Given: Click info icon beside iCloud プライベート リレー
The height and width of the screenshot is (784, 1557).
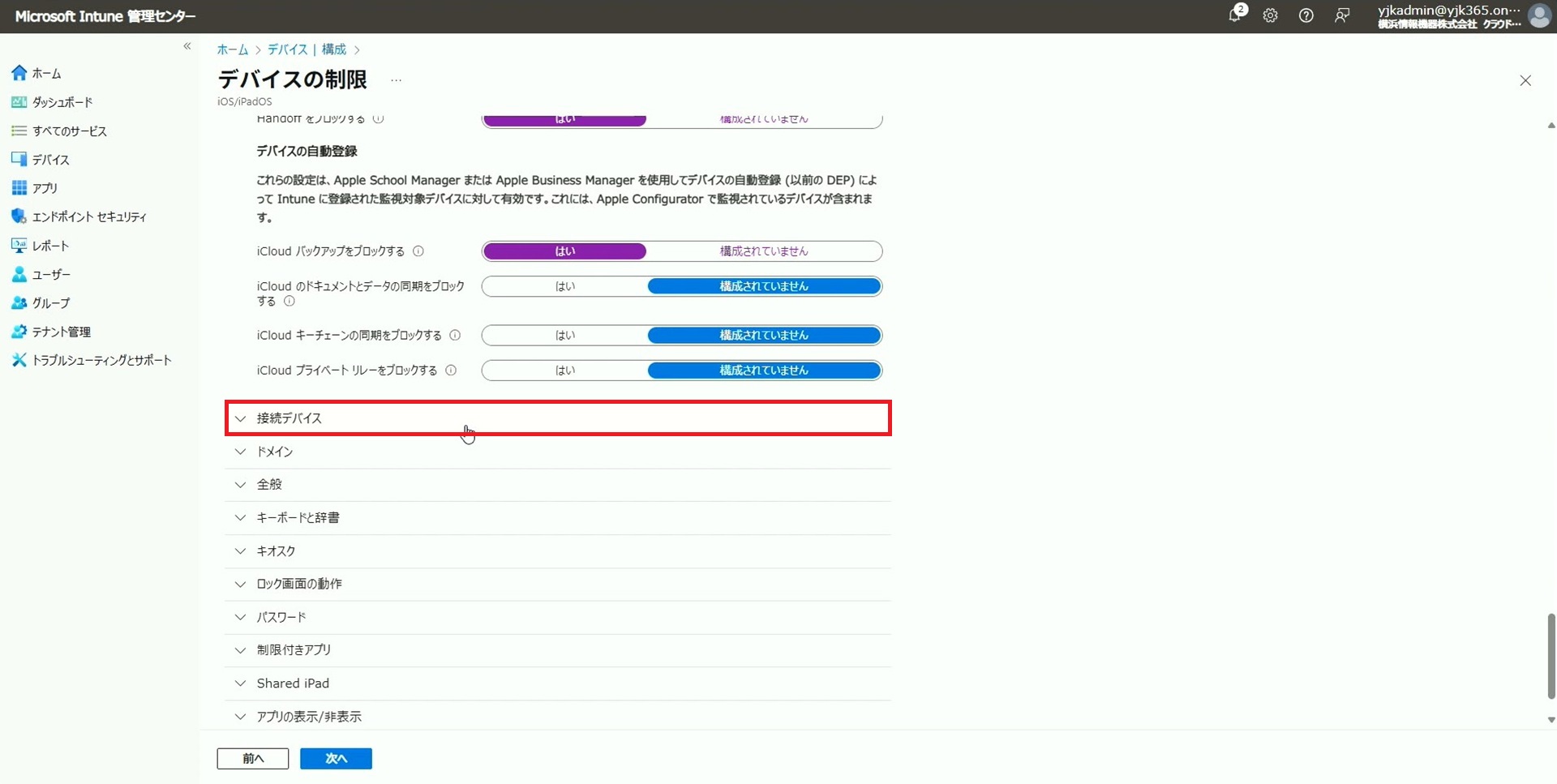Looking at the screenshot, I should click(451, 371).
